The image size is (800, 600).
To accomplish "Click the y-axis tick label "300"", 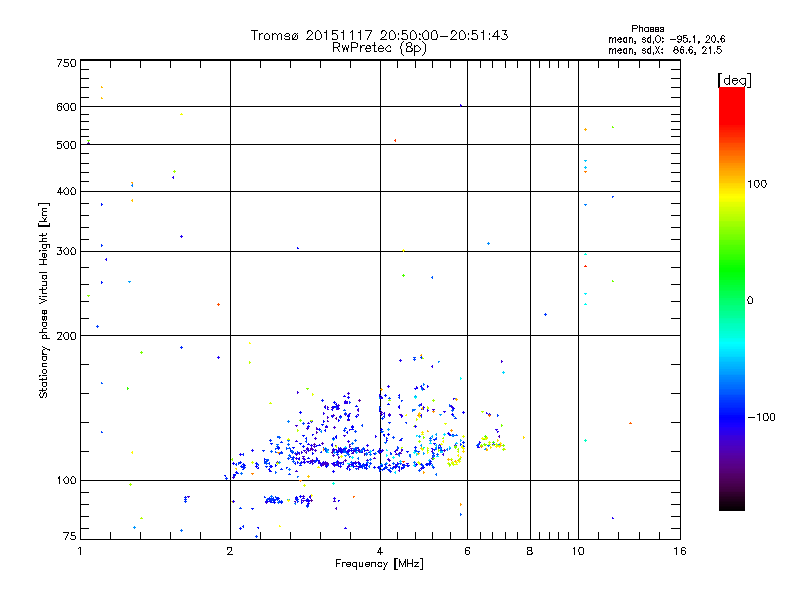I will [66, 252].
